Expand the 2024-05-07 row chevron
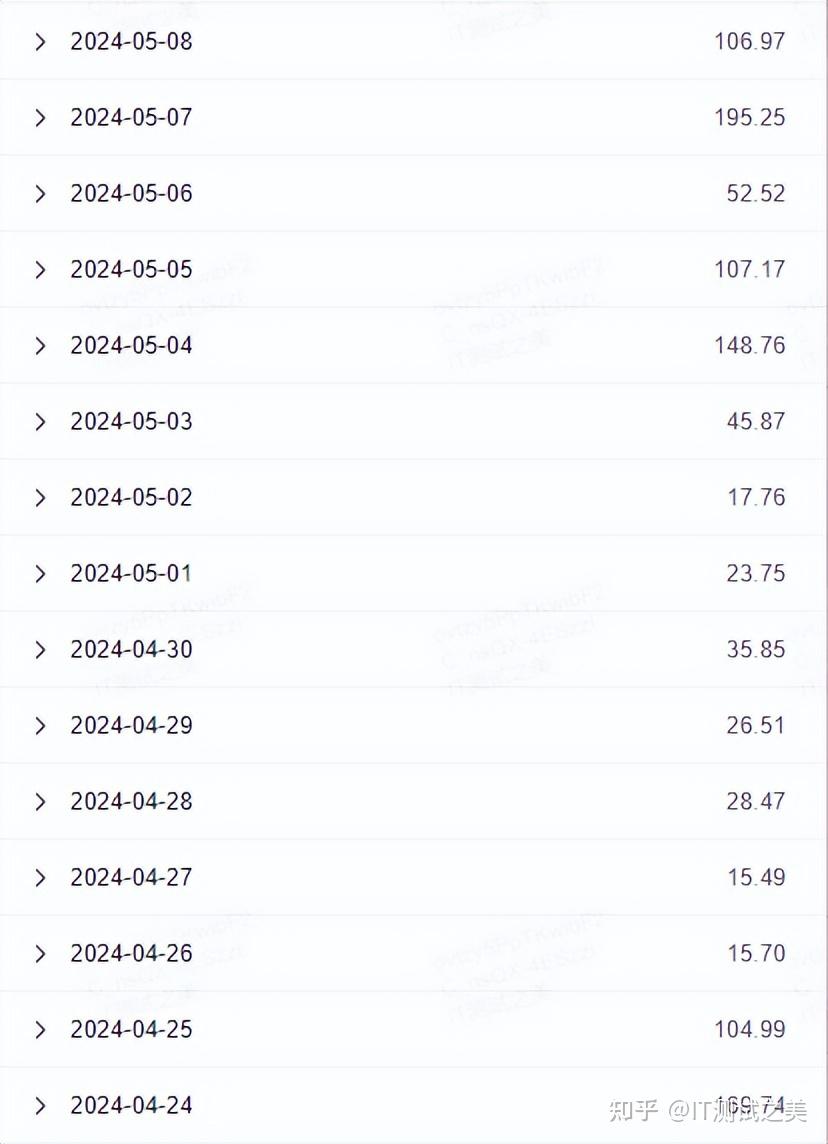Image resolution: width=828 pixels, height=1144 pixels. pos(40,117)
